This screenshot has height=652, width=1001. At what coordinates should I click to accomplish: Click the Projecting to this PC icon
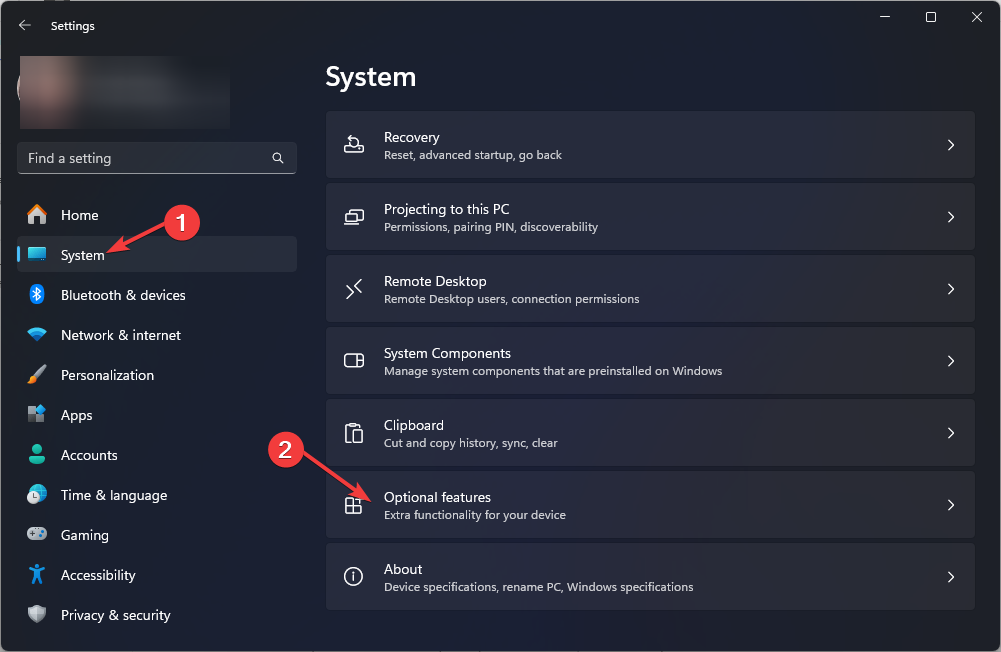pyautogui.click(x=354, y=217)
